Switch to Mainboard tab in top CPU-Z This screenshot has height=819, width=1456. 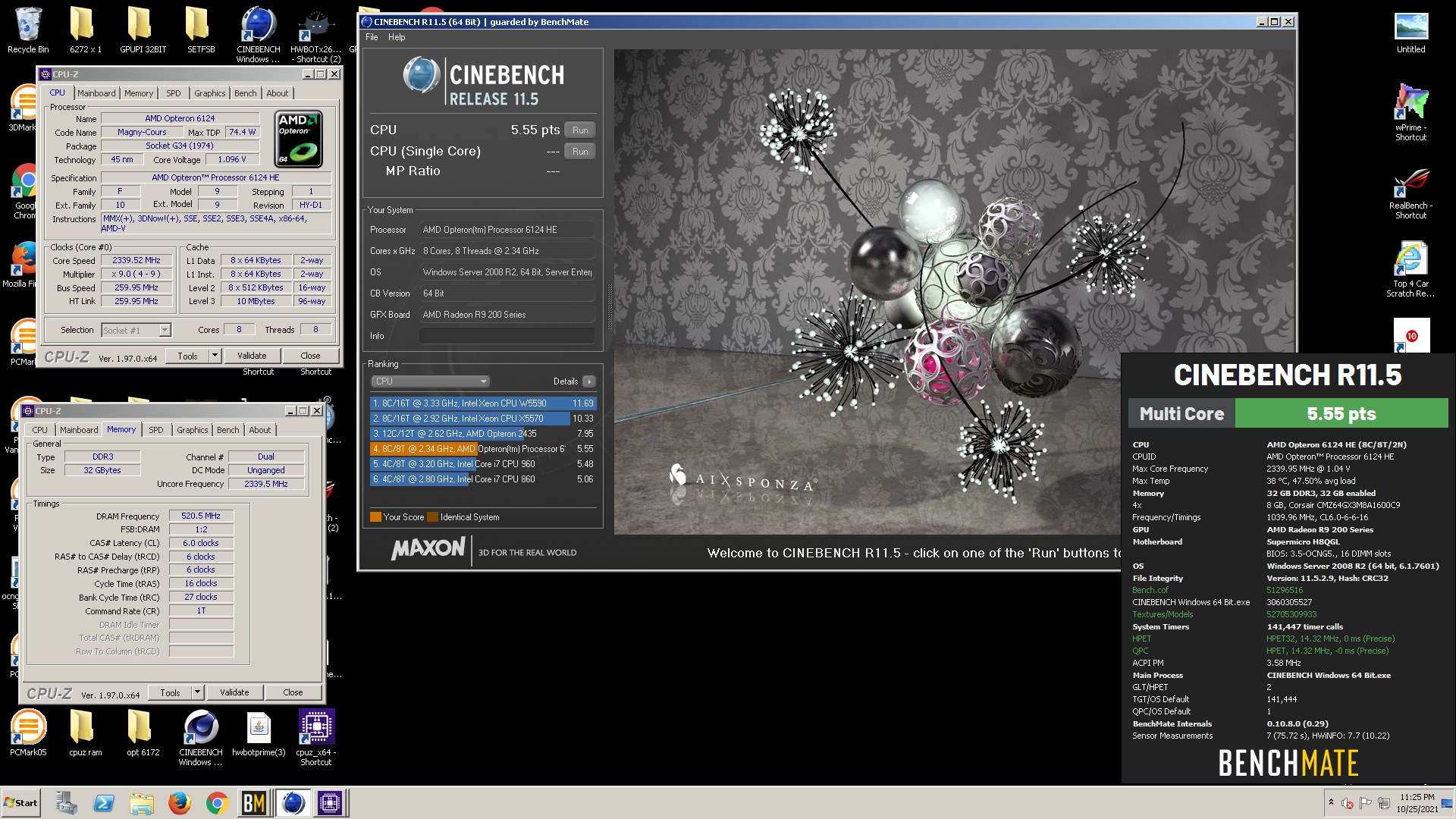click(x=96, y=93)
